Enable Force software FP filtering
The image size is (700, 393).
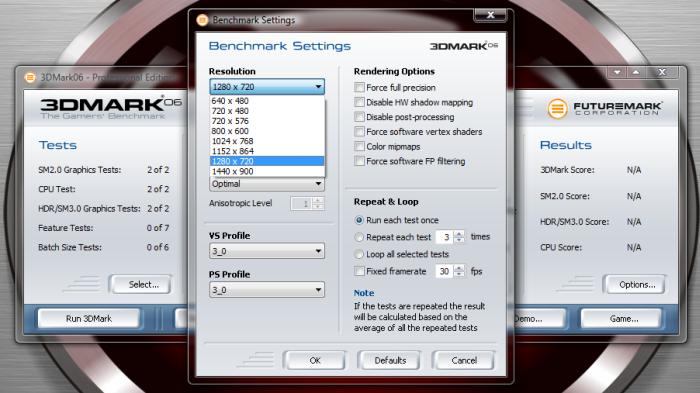359,161
